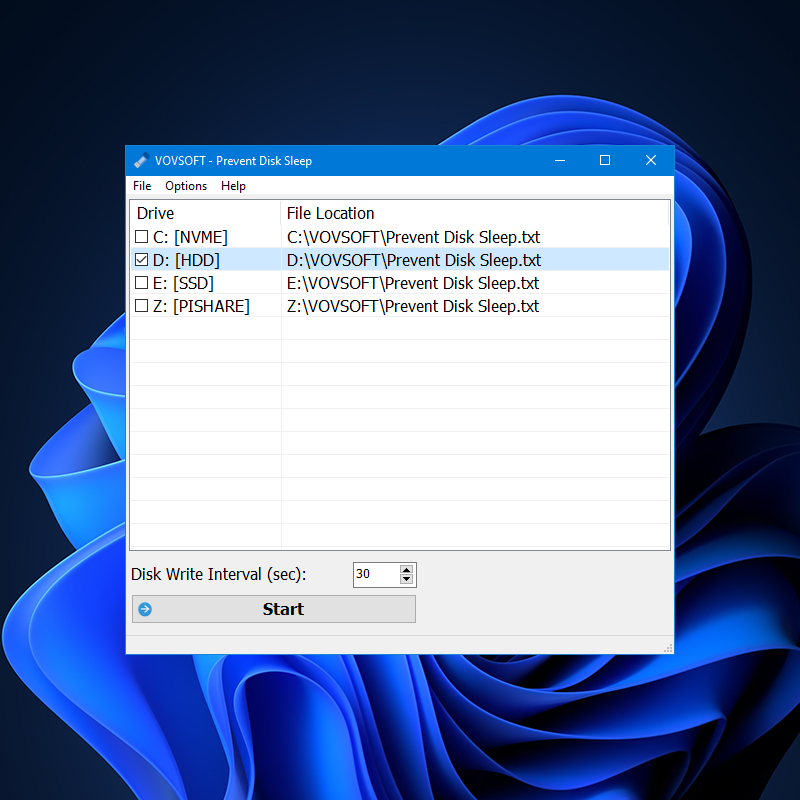Viewport: 800px width, 800px height.
Task: Click the blue arrow icon on the Start button
Action: (x=144, y=609)
